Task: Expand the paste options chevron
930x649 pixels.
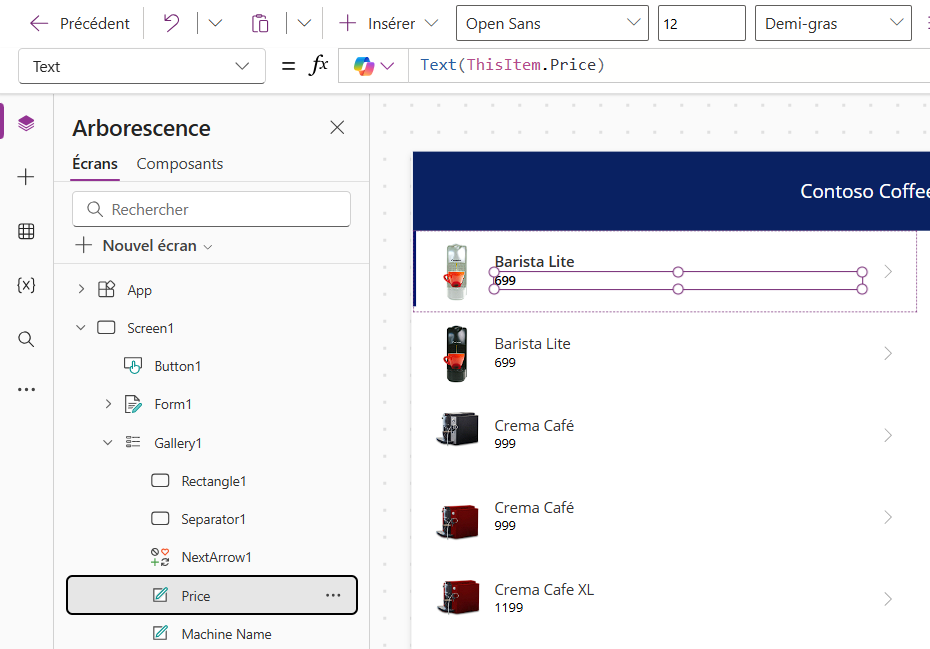Action: [304, 24]
